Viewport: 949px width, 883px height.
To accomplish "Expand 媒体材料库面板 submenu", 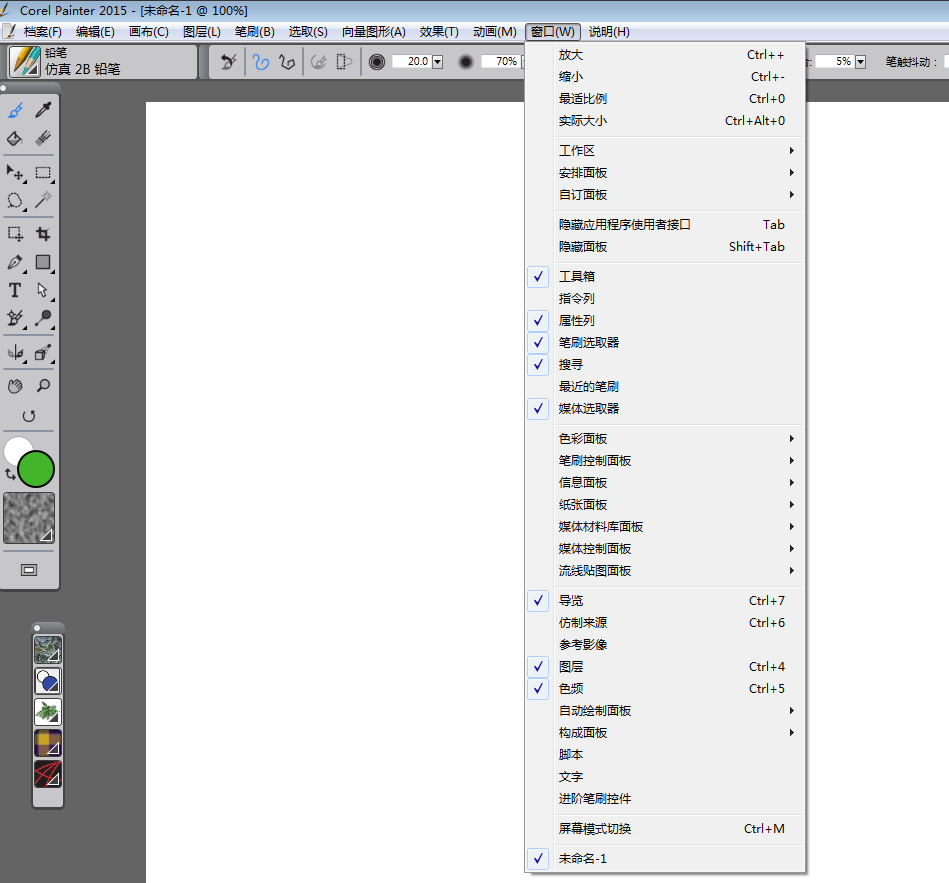I will [x=665, y=527].
